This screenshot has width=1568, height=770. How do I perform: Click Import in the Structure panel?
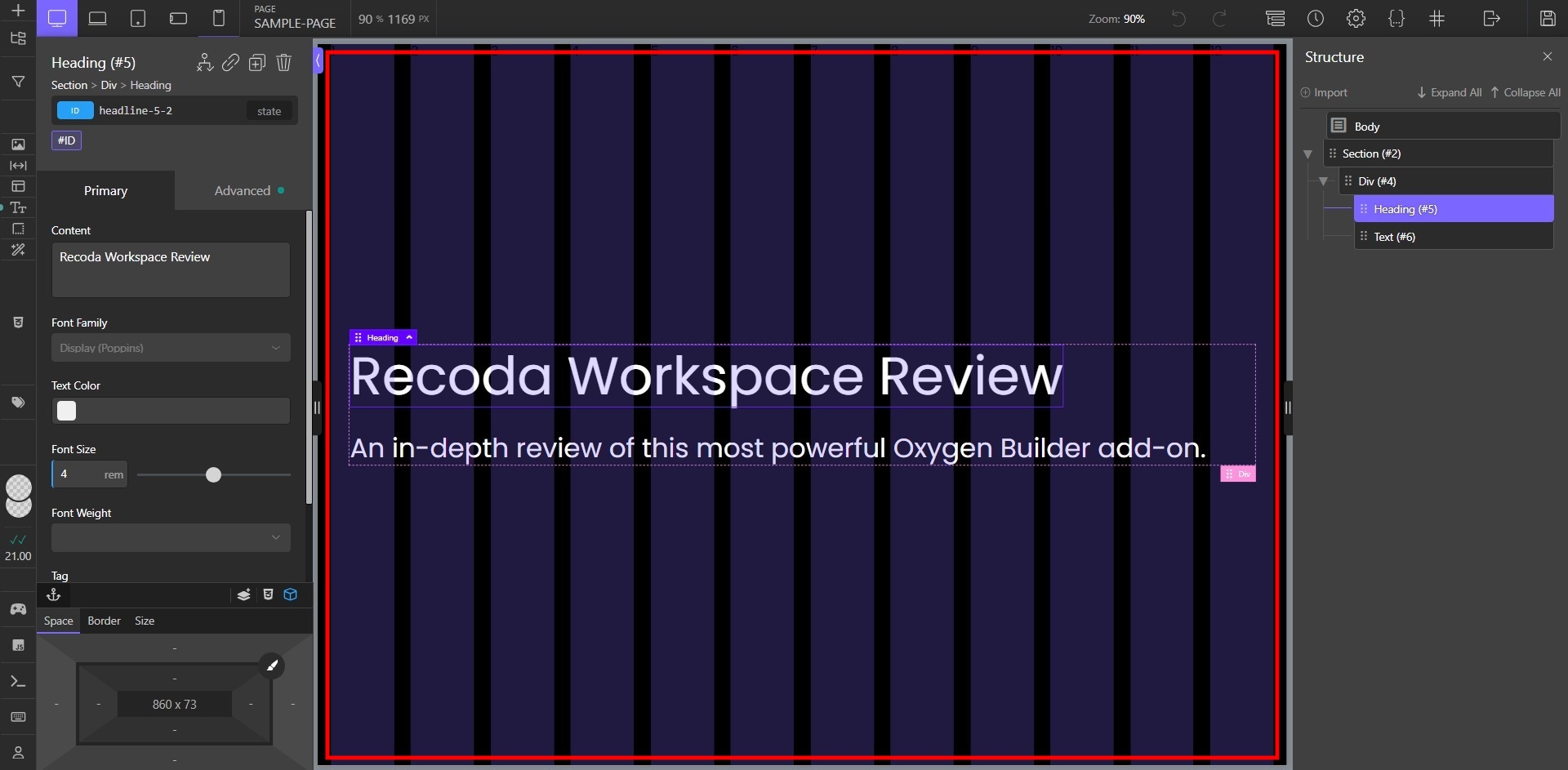point(1324,92)
